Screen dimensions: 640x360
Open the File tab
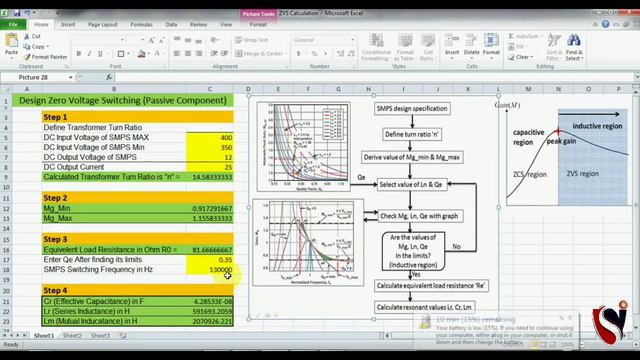13,24
